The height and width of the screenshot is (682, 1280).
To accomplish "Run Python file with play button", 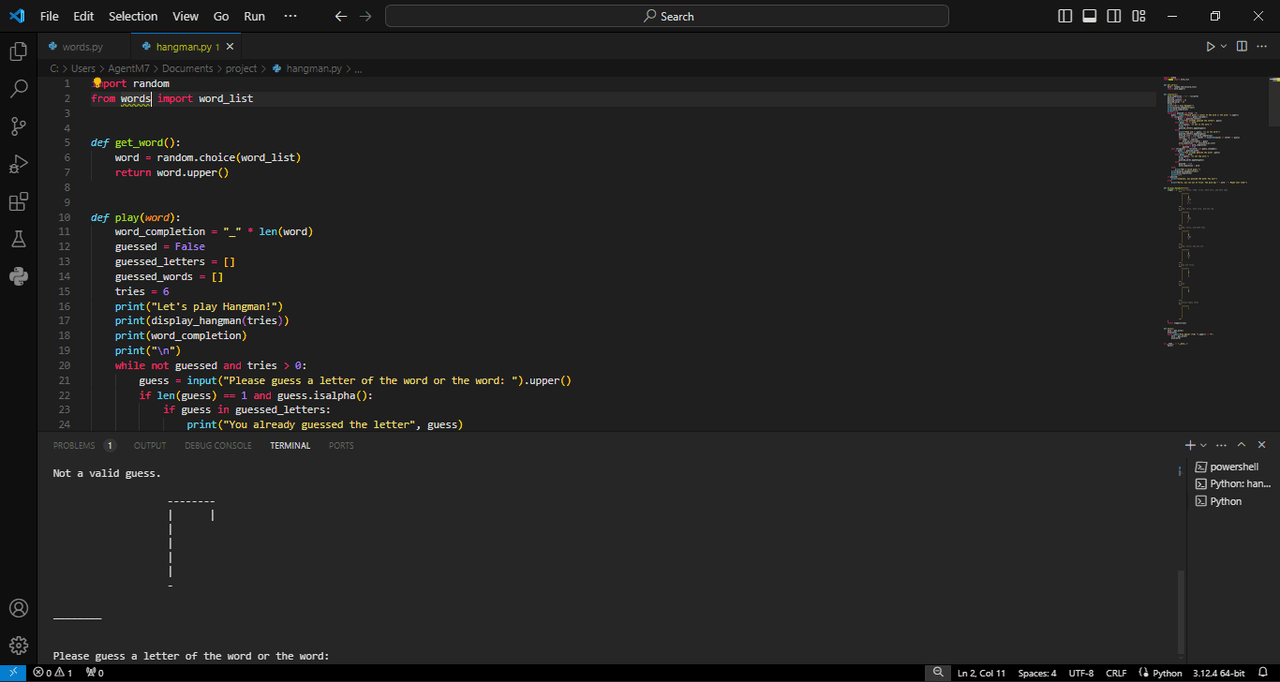I will point(1210,46).
